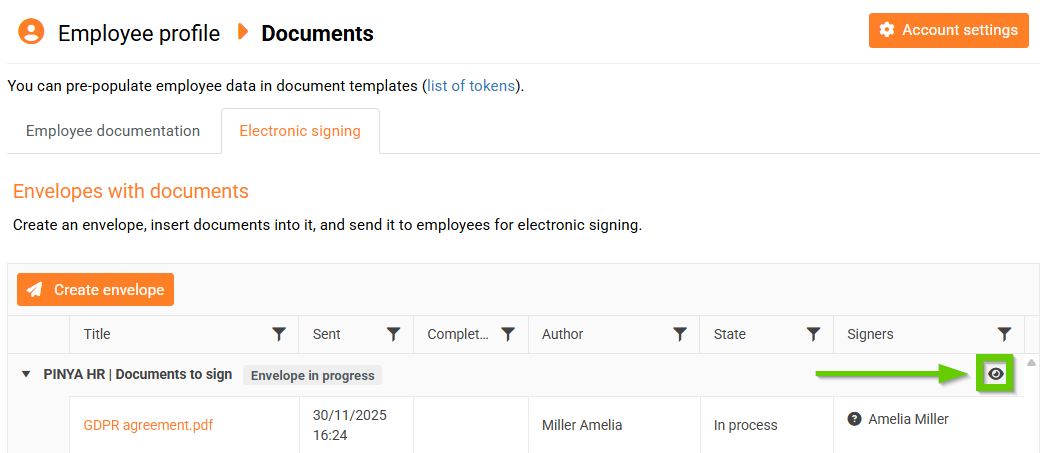Switch to the Employee documentation tab
1048x453 pixels.
pos(113,131)
